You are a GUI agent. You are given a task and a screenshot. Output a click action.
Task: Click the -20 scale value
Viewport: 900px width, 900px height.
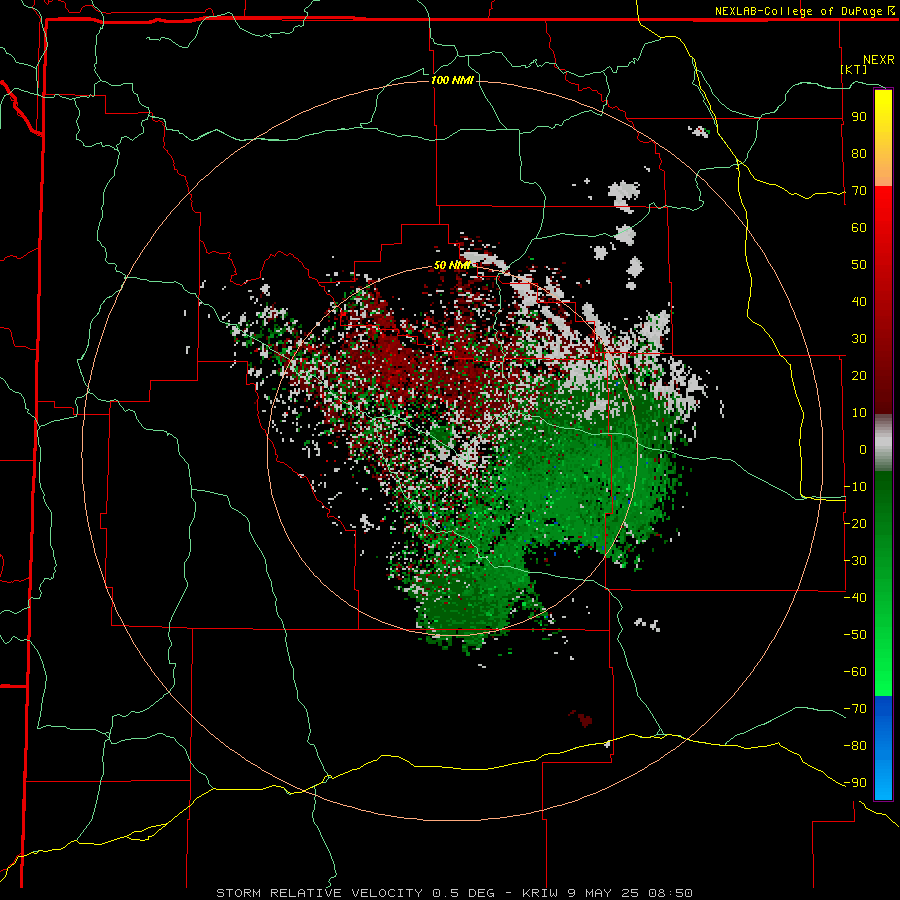855,524
